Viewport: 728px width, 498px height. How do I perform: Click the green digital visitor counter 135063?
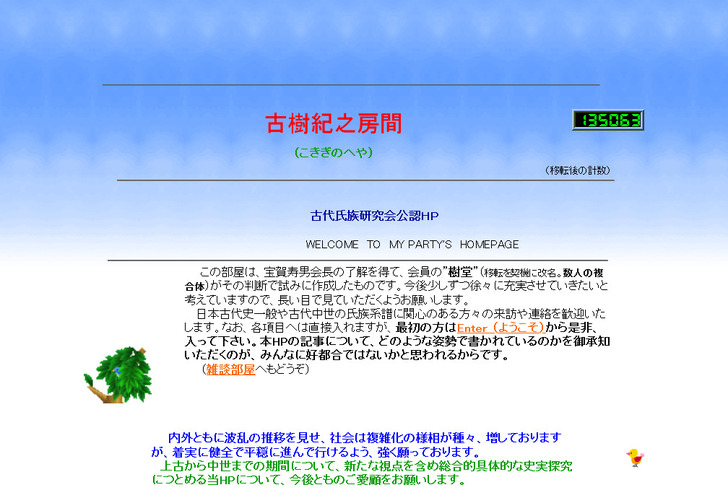coord(607,120)
